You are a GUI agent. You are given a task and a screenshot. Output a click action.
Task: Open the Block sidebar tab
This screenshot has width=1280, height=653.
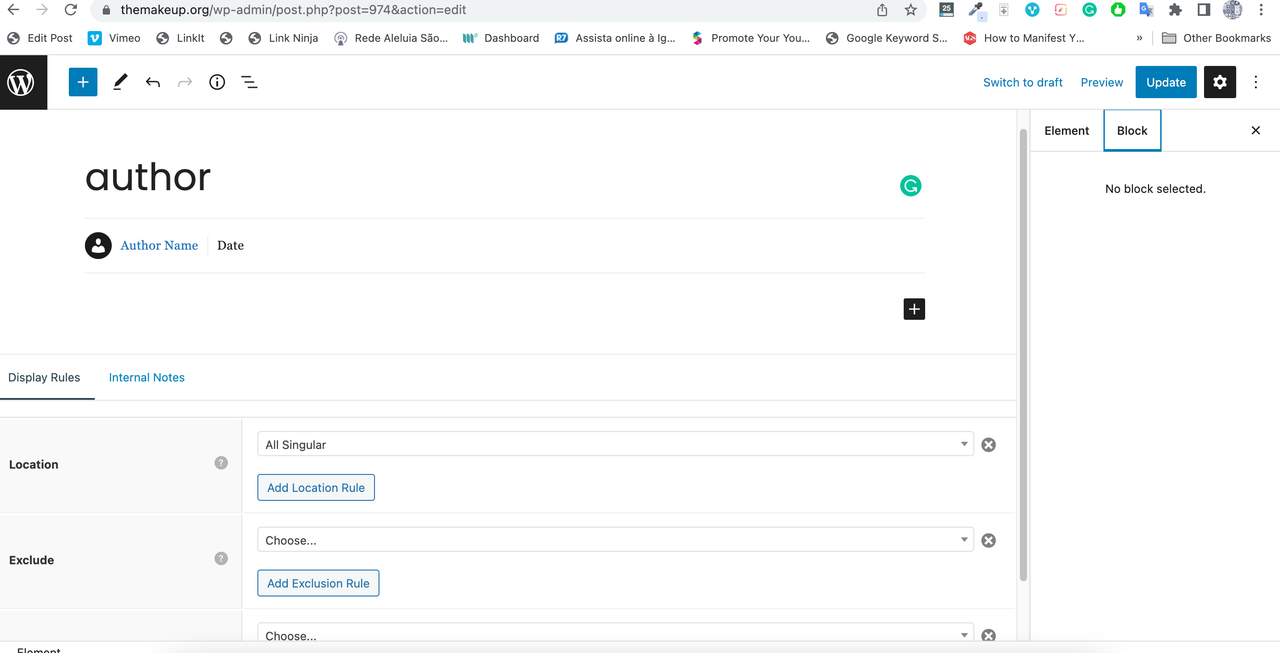pyautogui.click(x=1132, y=130)
